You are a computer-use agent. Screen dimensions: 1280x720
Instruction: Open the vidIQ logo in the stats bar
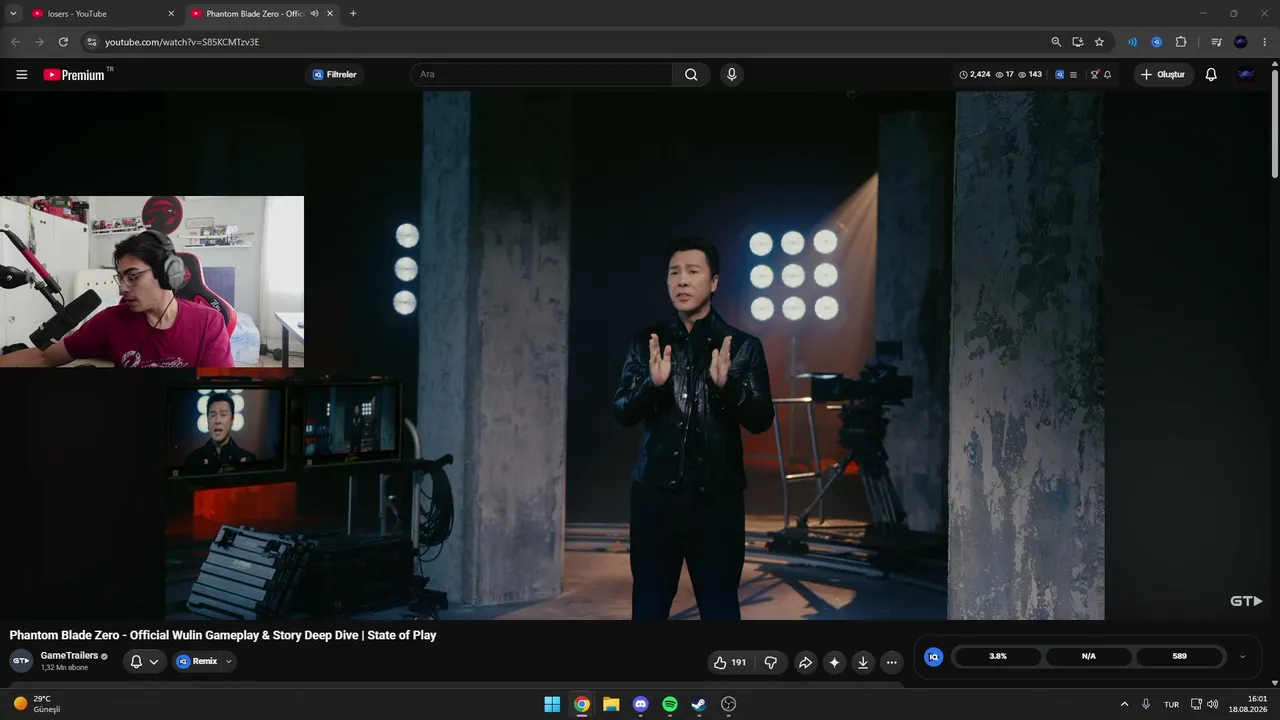1059,75
